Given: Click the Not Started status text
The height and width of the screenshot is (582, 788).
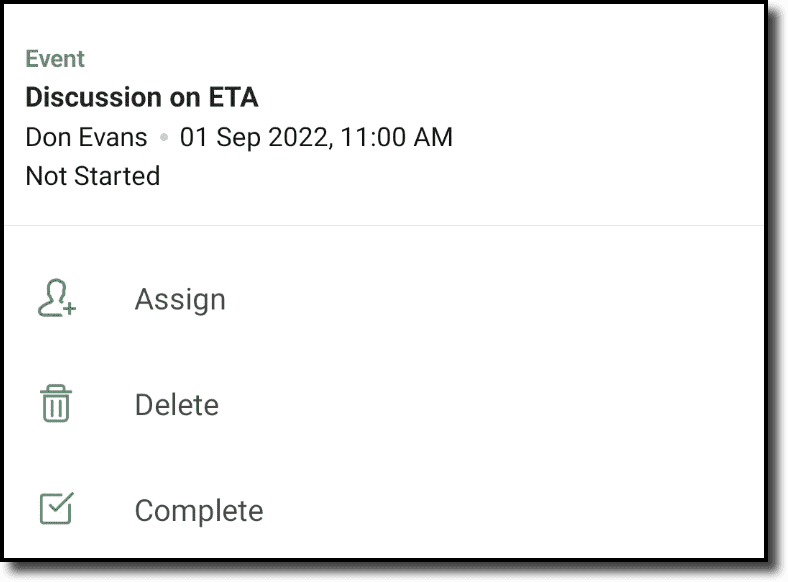Looking at the screenshot, I should coord(92,176).
